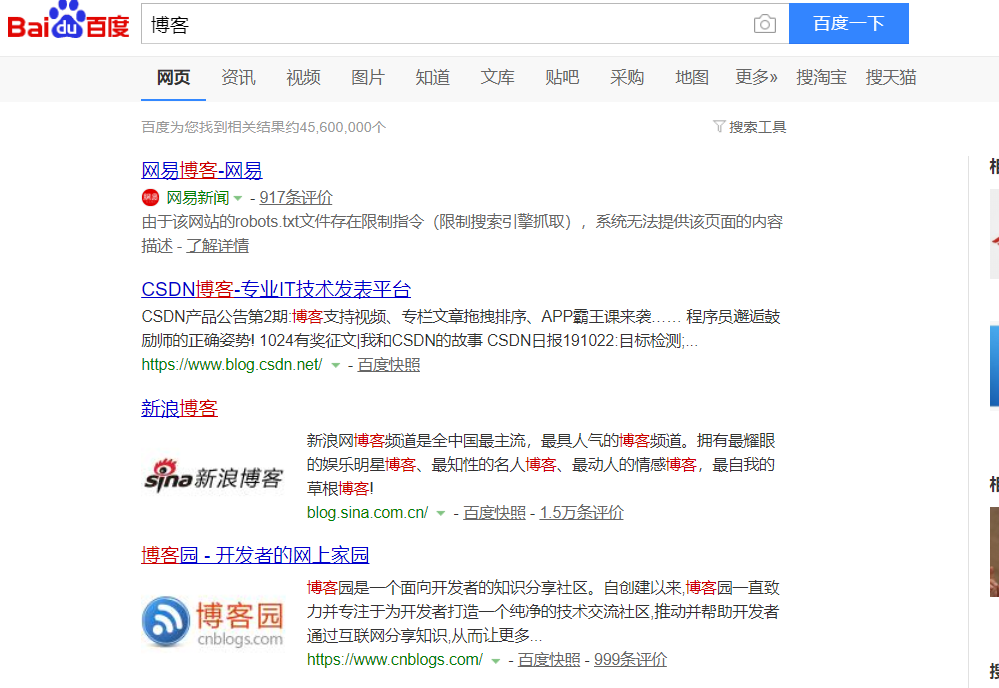This screenshot has height=688, width=999.
Task: Open the 采购 tab
Action: pyautogui.click(x=627, y=78)
